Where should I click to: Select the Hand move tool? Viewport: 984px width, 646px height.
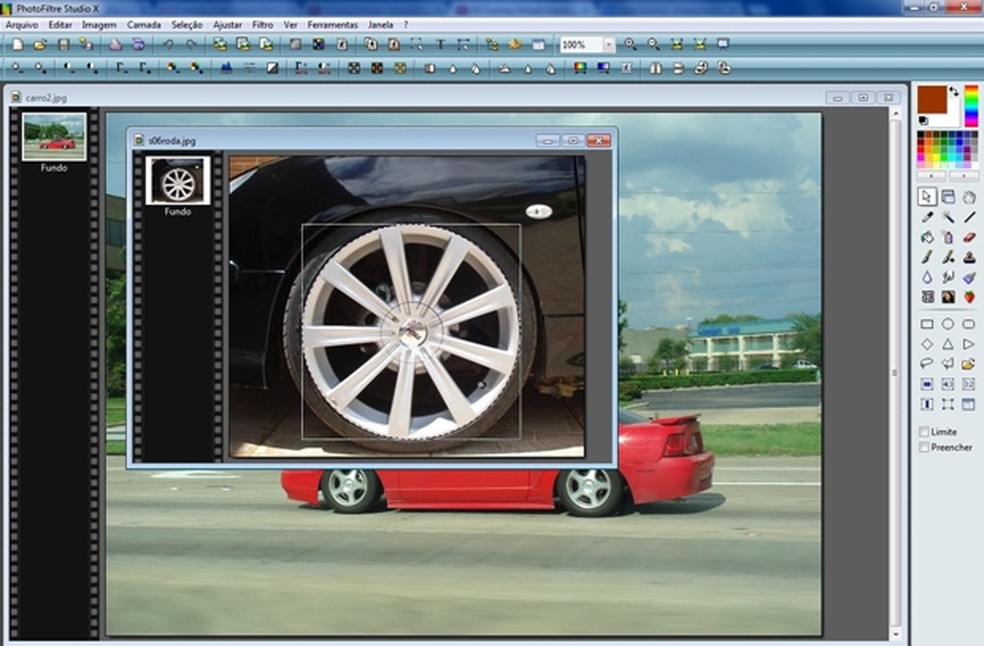pyautogui.click(x=968, y=197)
